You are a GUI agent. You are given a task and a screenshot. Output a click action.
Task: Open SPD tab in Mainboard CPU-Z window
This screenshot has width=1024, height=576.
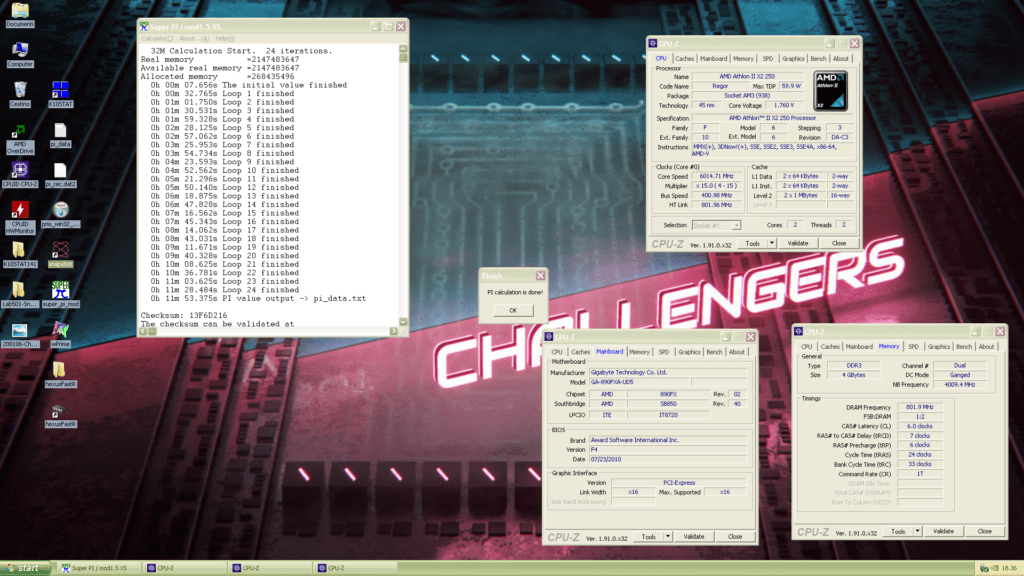[x=664, y=352]
